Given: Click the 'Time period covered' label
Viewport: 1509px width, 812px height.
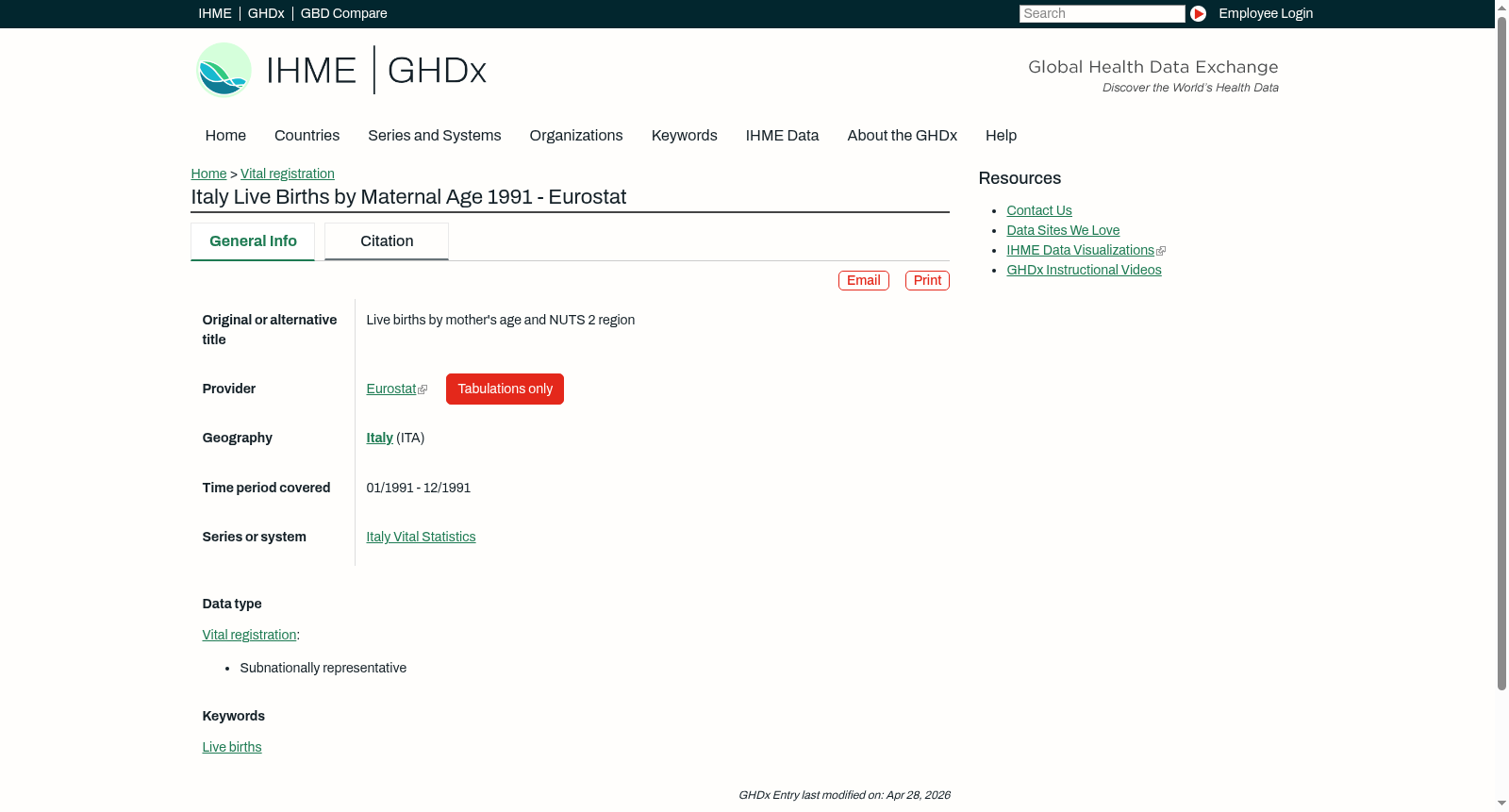Looking at the screenshot, I should [x=266, y=489].
